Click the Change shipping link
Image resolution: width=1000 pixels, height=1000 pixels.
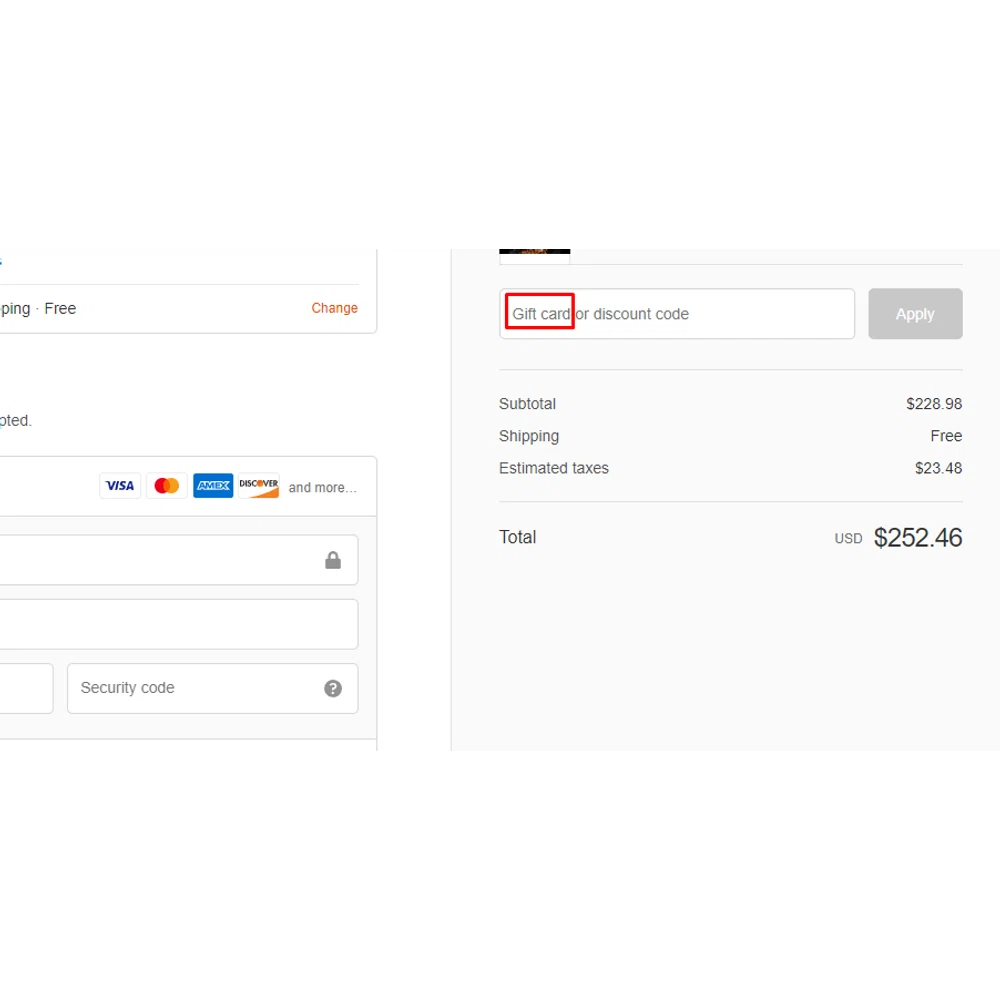[334, 308]
